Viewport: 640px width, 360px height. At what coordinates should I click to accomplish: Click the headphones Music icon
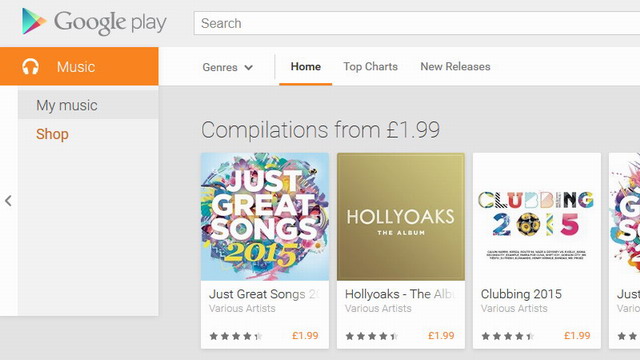point(31,67)
